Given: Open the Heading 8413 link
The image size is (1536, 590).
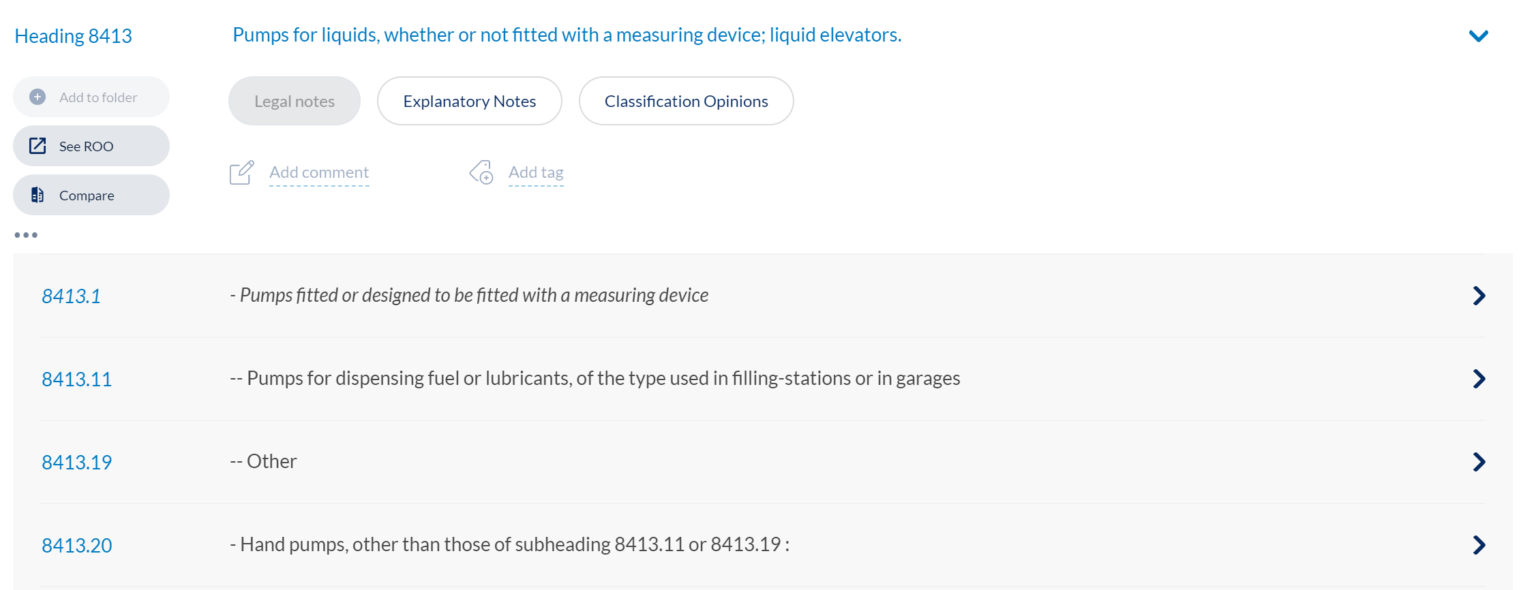Looking at the screenshot, I should [x=73, y=35].
